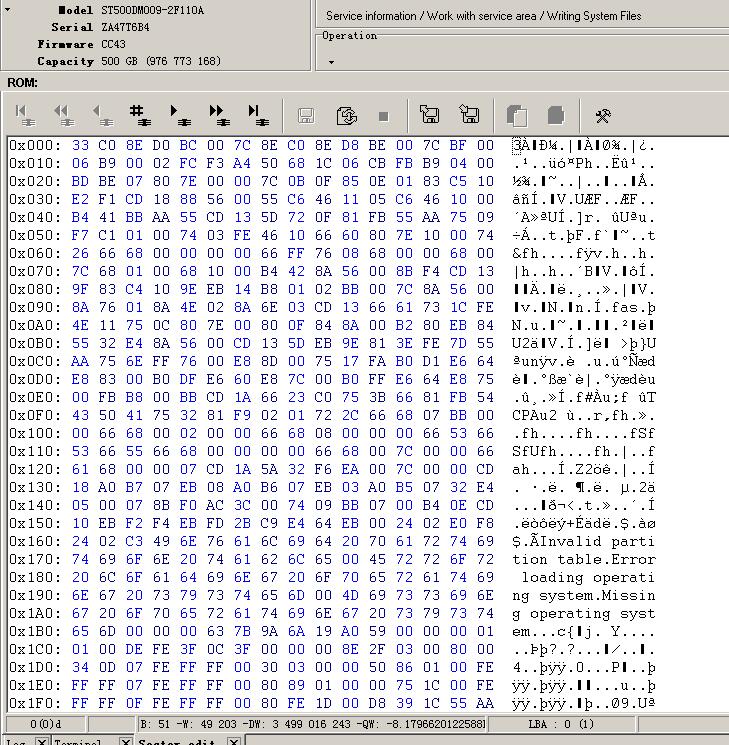Click the 0x1B0 offset label

[35, 631]
